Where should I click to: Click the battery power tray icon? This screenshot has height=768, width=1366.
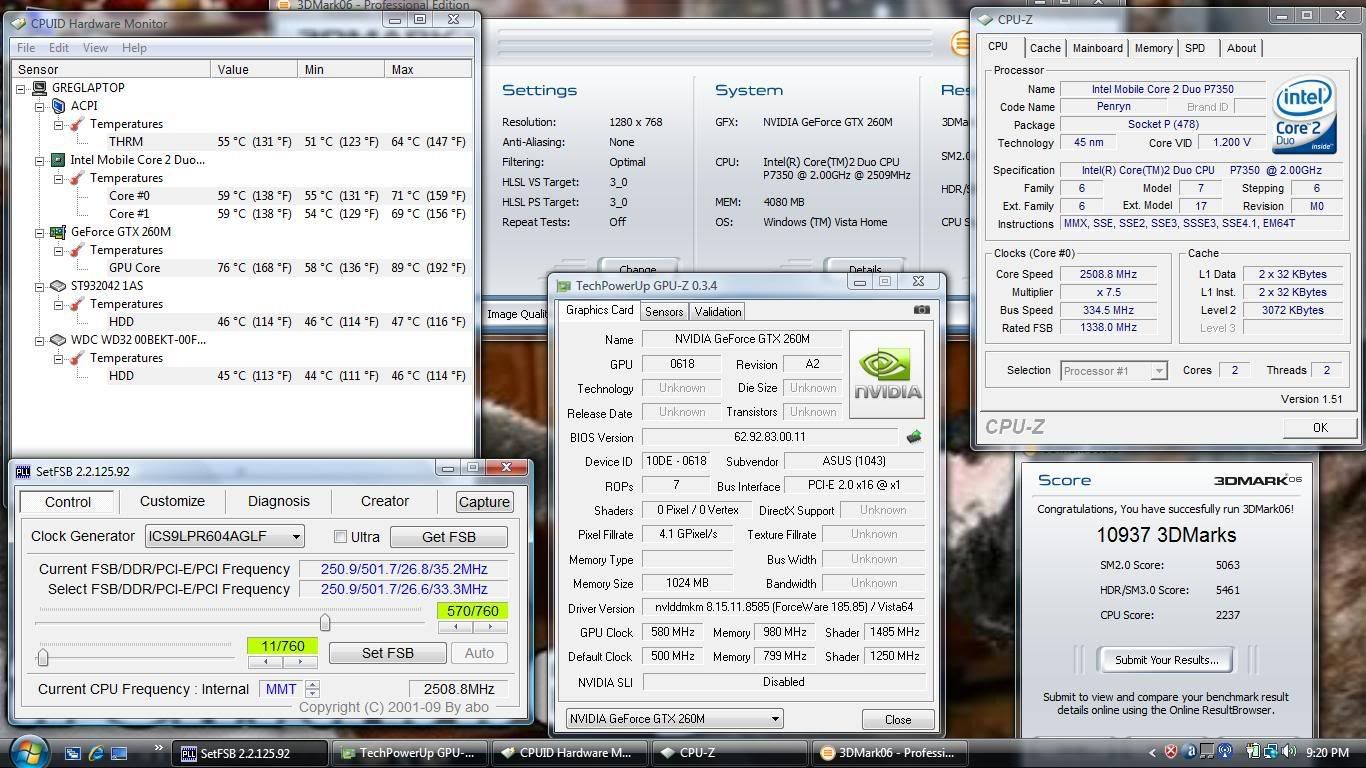[x=1253, y=752]
